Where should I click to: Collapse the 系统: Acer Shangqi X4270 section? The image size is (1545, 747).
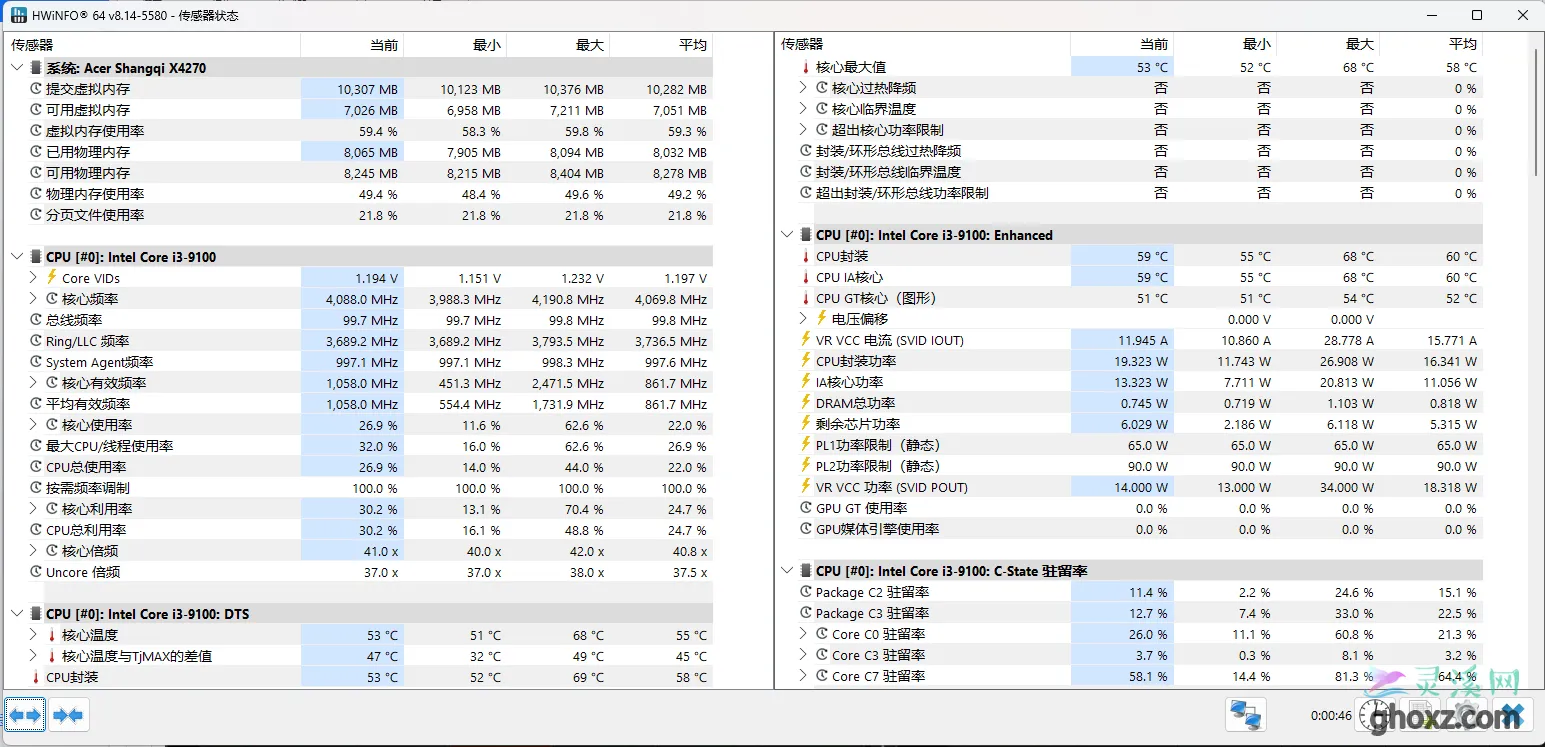click(17, 68)
